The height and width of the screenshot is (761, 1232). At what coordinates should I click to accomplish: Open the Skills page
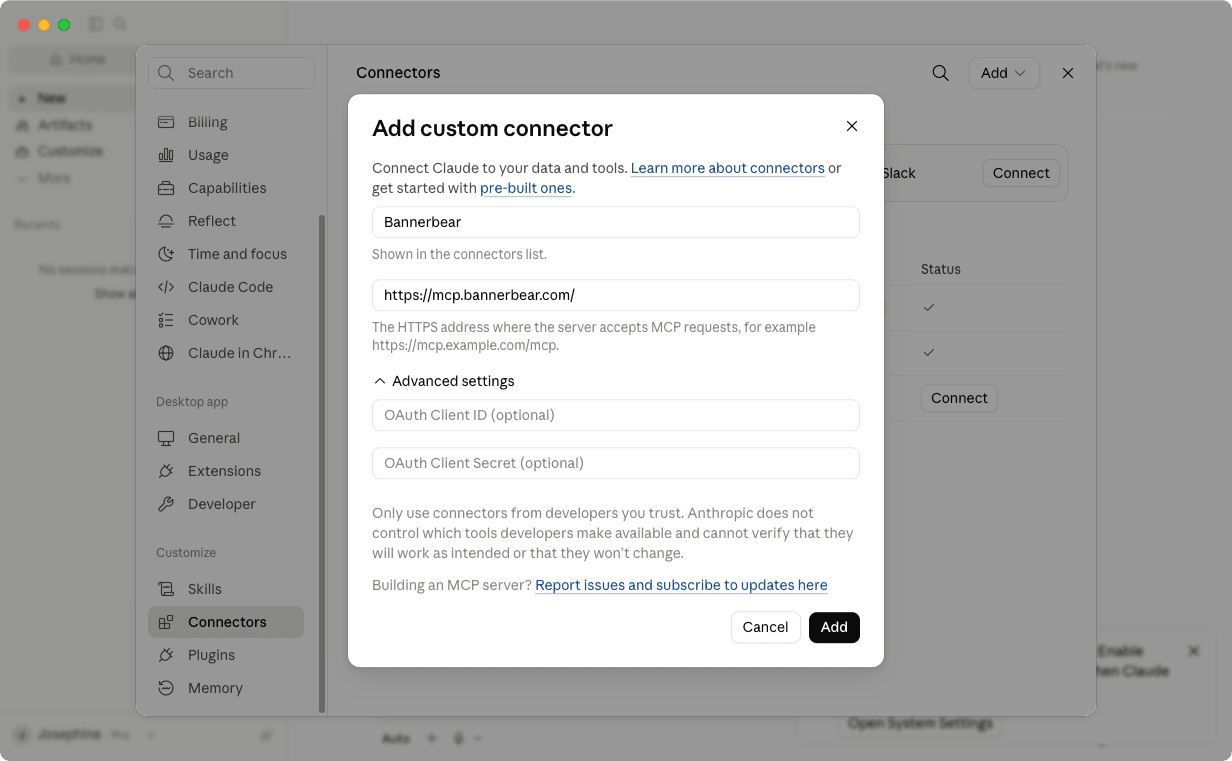[226, 589]
